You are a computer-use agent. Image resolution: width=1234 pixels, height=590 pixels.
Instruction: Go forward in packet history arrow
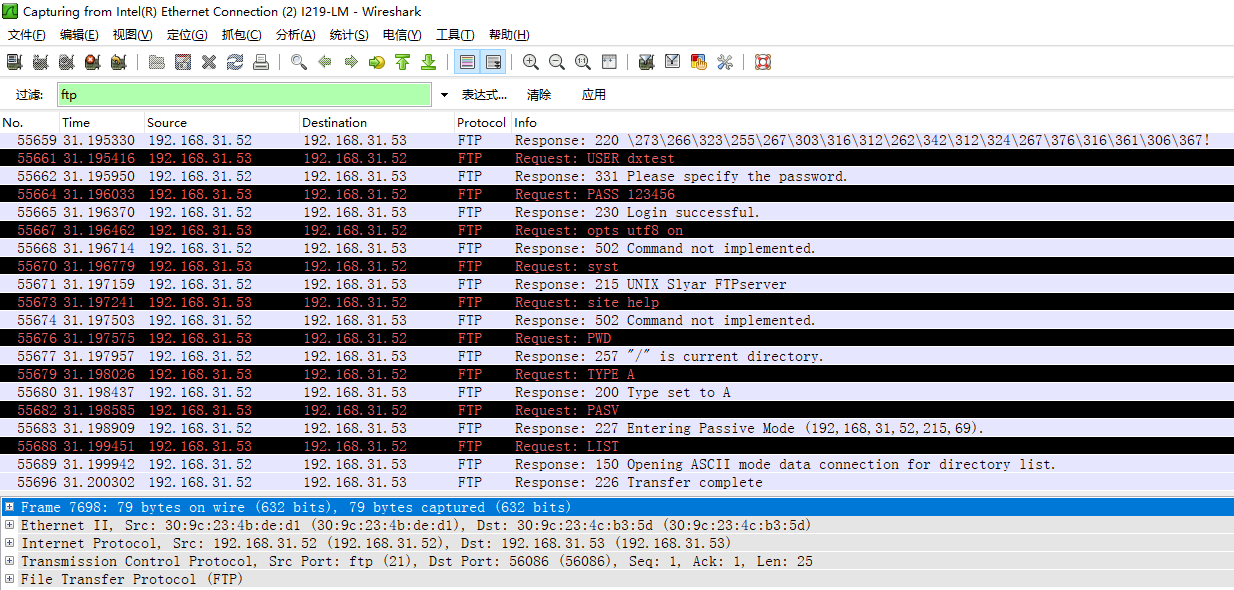point(351,62)
